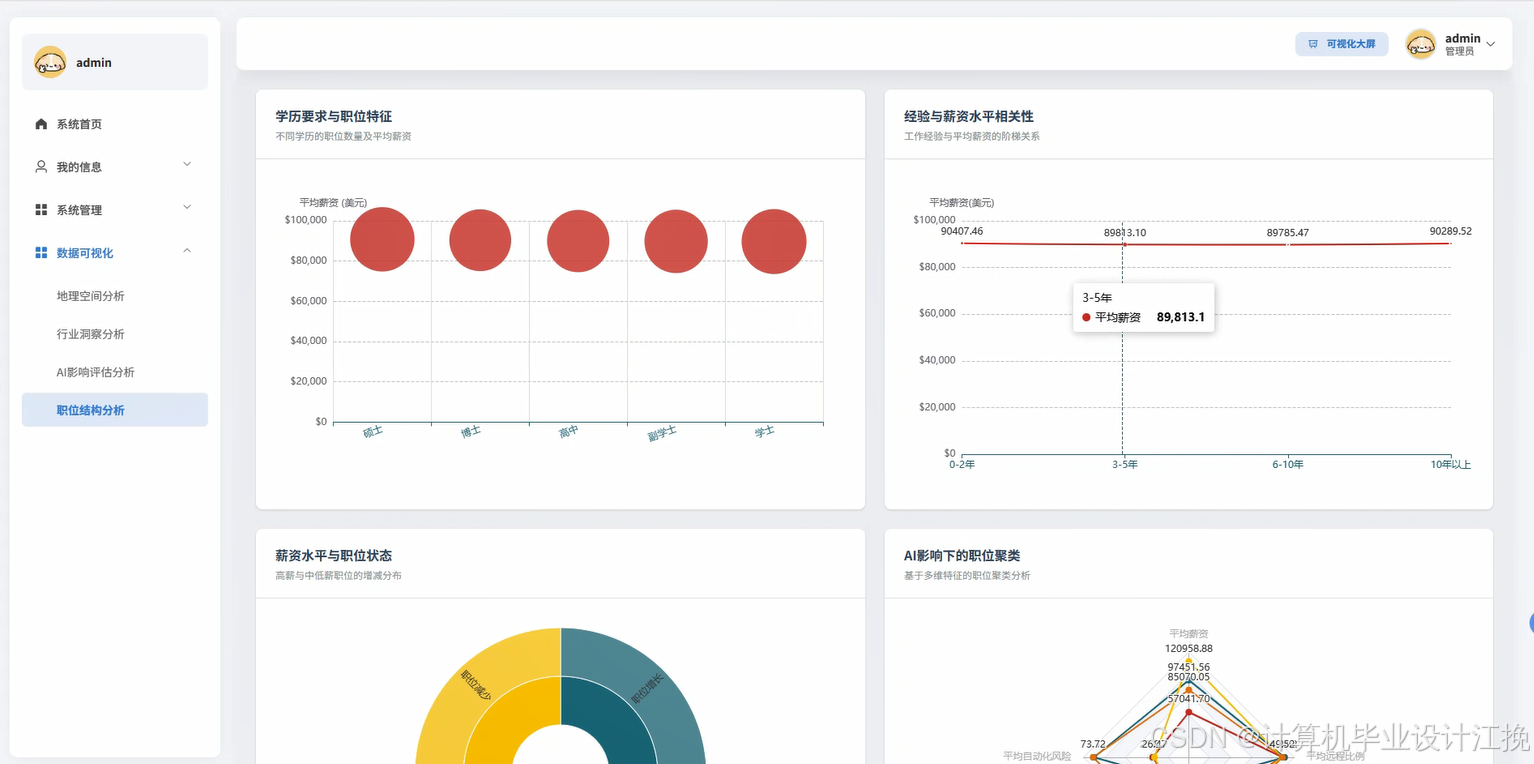Screen dimensions: 1534x764
Task: Open the 系统管理 menu item
Action: tap(115, 210)
